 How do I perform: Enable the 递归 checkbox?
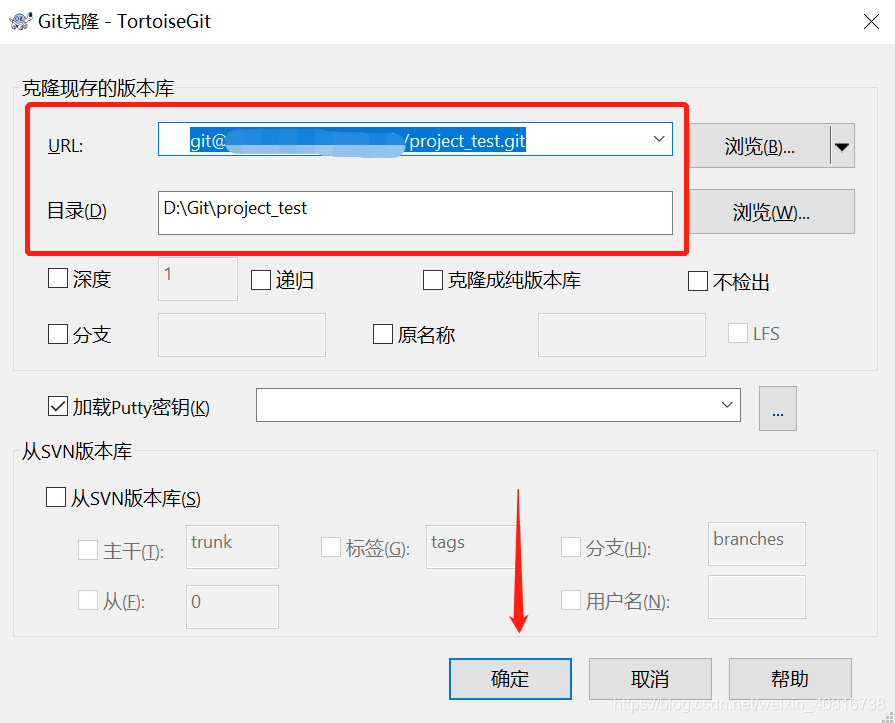pos(261,280)
